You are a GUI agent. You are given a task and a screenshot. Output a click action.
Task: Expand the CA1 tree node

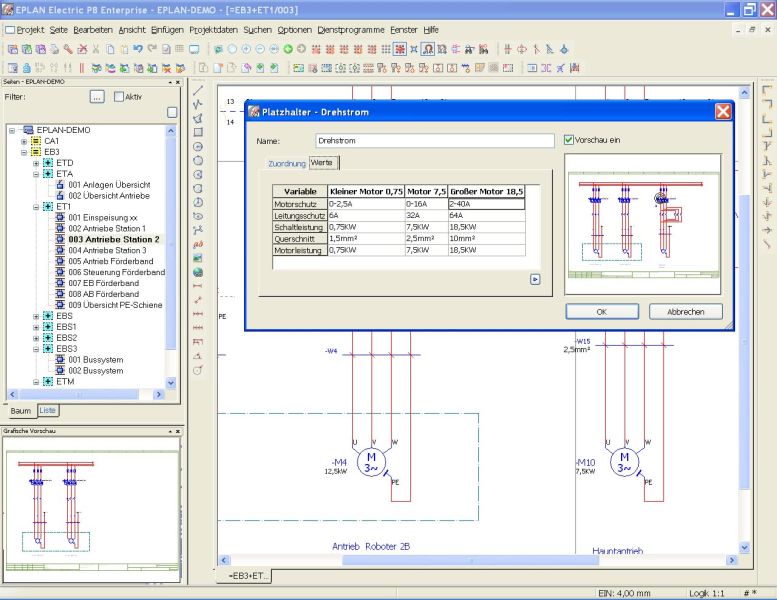pos(24,141)
